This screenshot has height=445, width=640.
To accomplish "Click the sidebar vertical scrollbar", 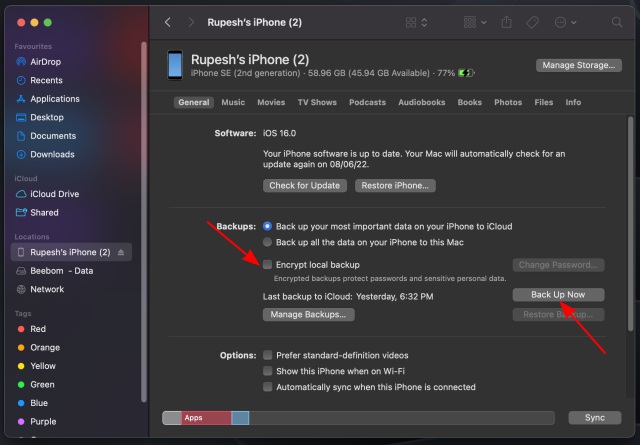I will coord(144,222).
